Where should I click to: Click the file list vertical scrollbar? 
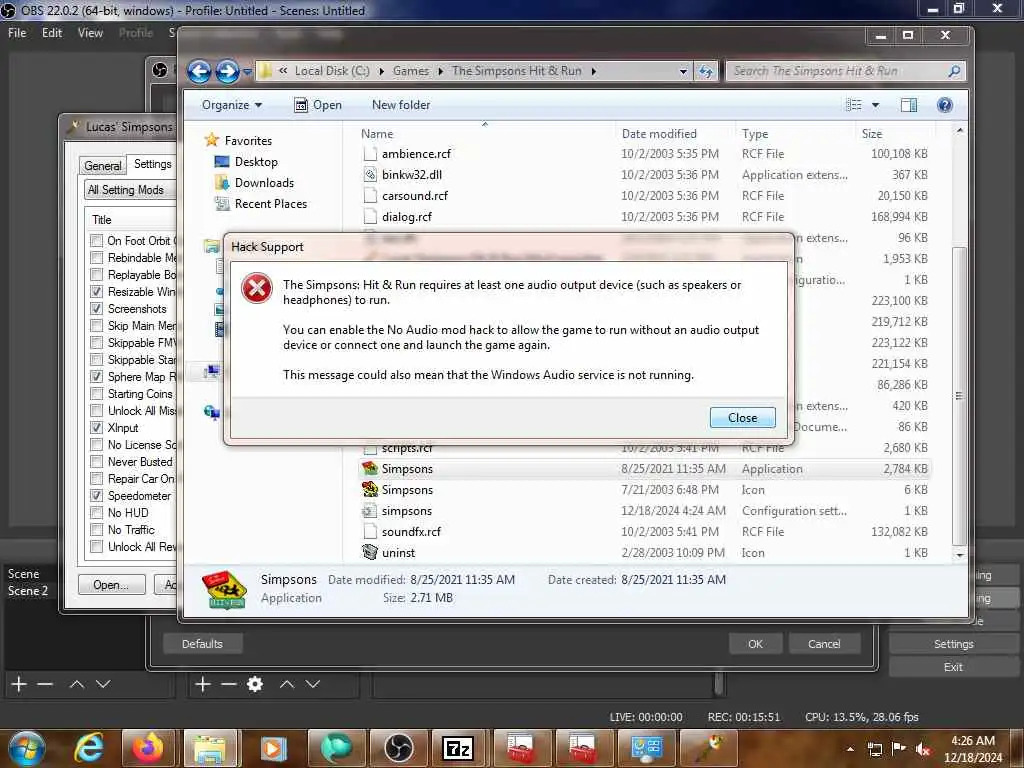click(x=959, y=395)
